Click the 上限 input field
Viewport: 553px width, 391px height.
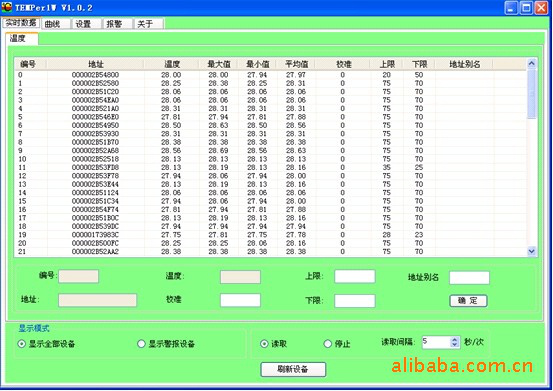(354, 276)
